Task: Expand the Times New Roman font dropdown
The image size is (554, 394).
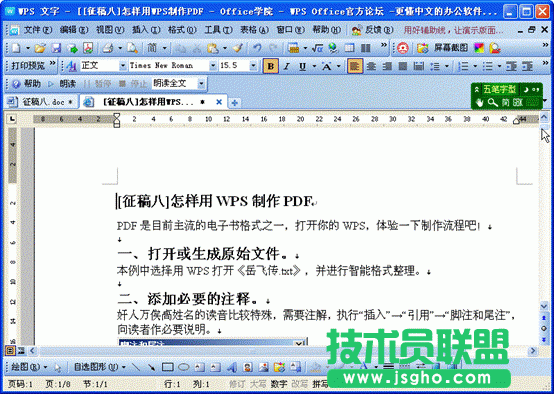Action: [x=213, y=66]
